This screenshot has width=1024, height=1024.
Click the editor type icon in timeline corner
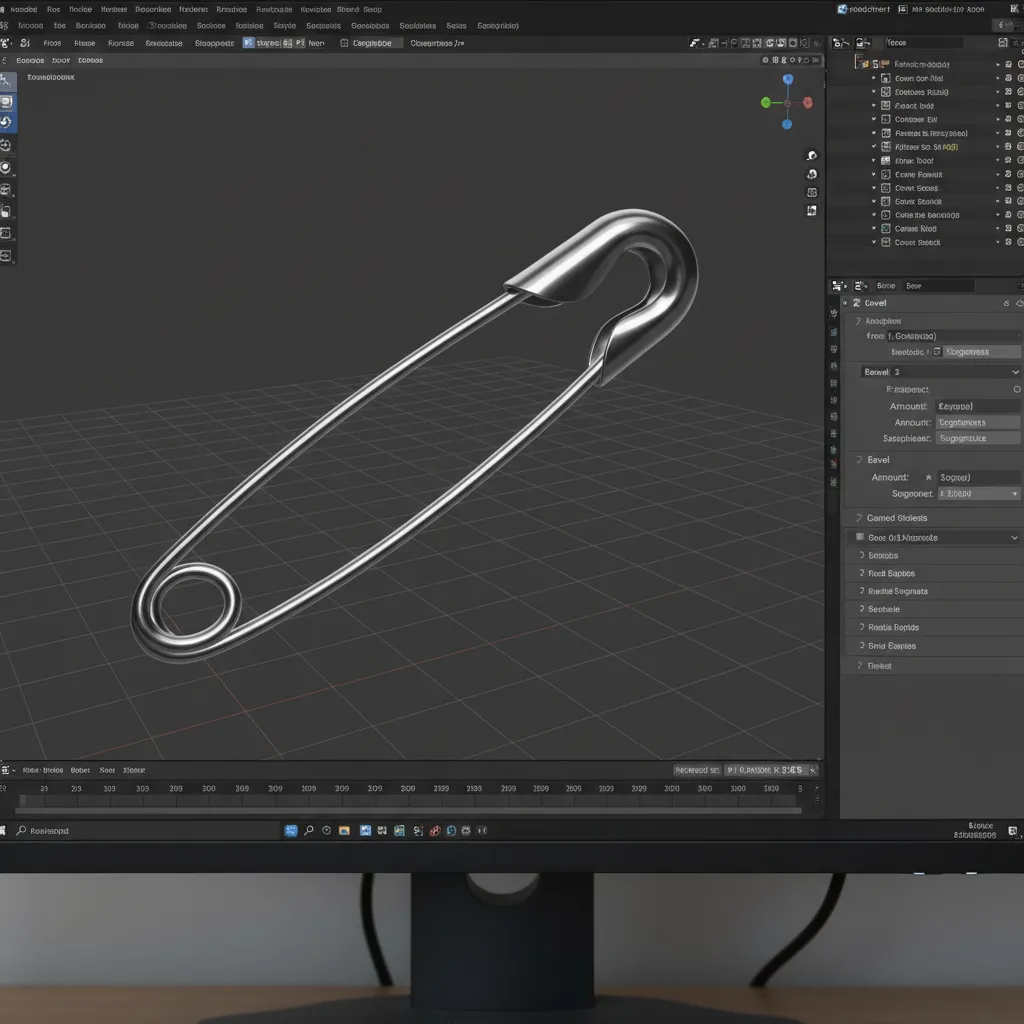[x=6, y=770]
